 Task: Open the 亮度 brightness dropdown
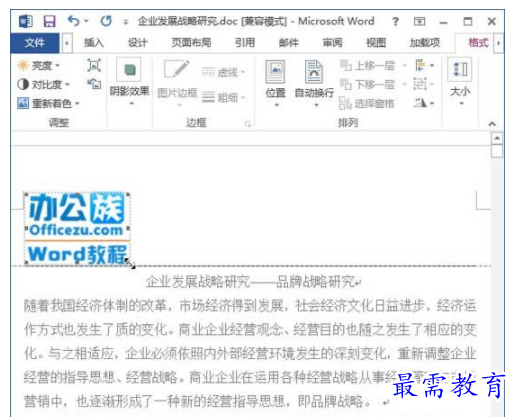coord(39,65)
